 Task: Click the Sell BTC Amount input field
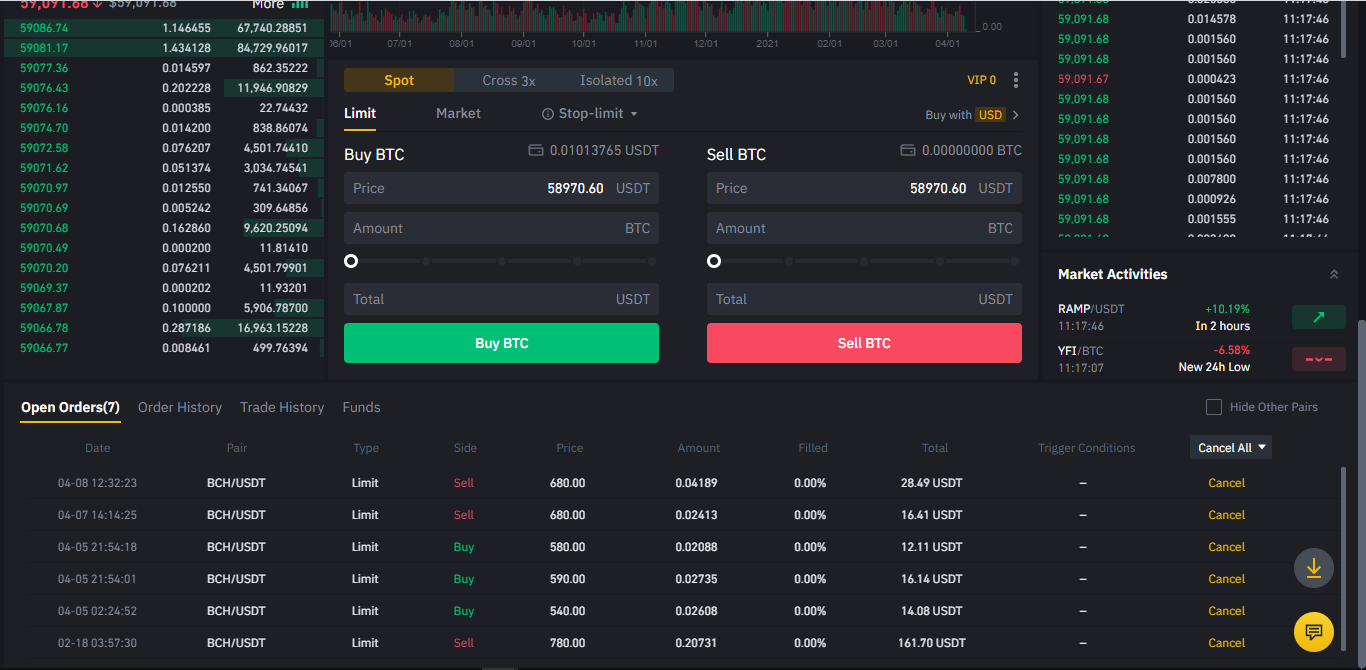864,228
